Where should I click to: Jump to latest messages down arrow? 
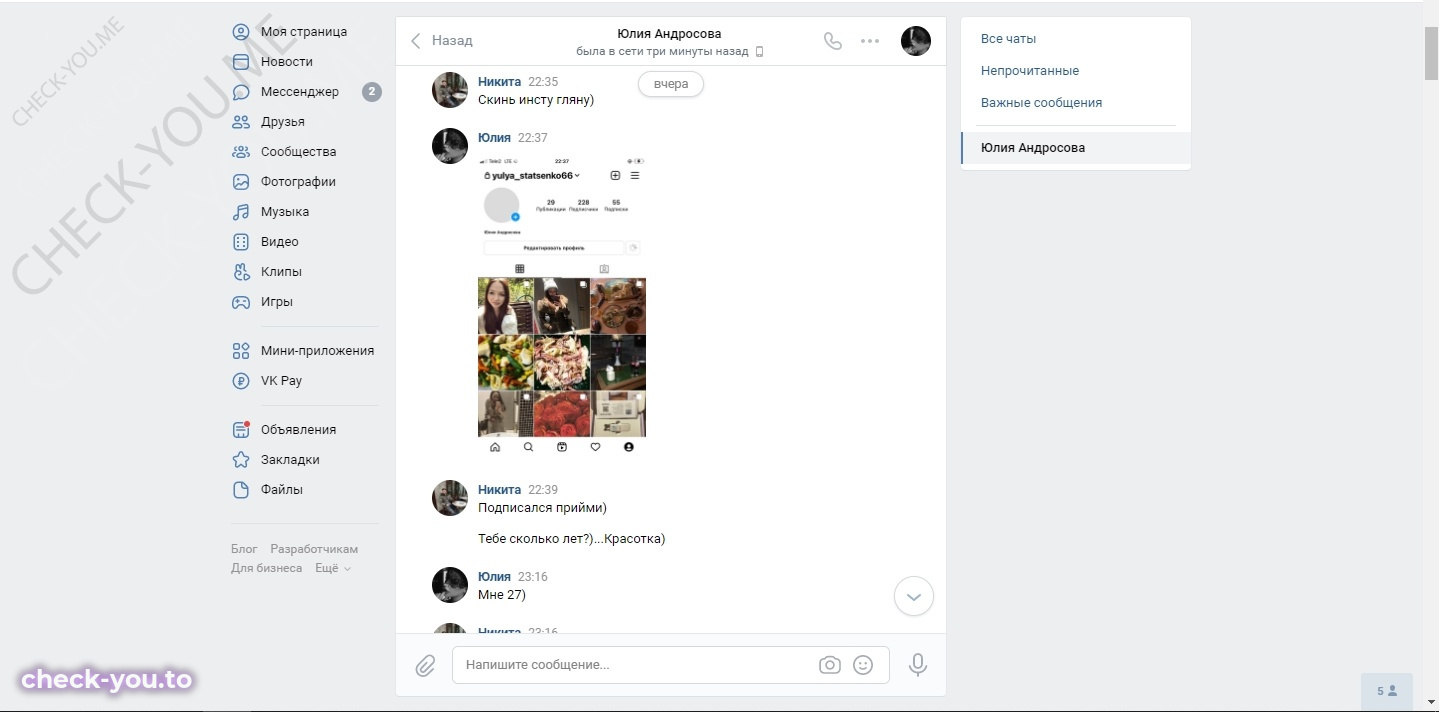[x=914, y=597]
